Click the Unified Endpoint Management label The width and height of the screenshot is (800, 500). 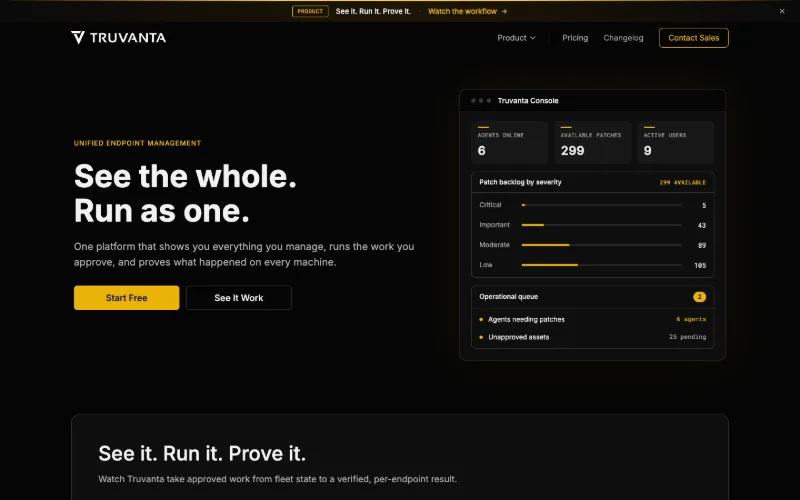coord(137,143)
